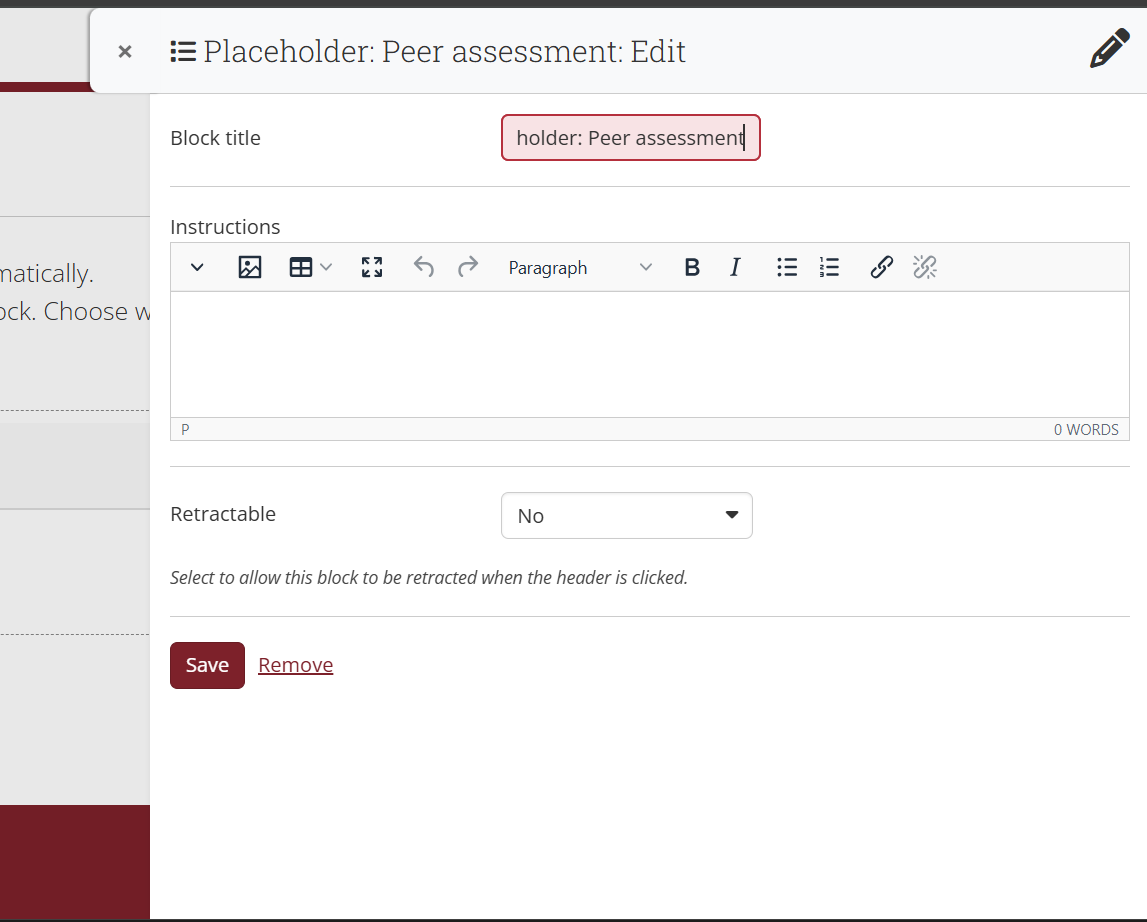Open the Paragraph format dropdown
The width and height of the screenshot is (1147, 922).
[580, 267]
